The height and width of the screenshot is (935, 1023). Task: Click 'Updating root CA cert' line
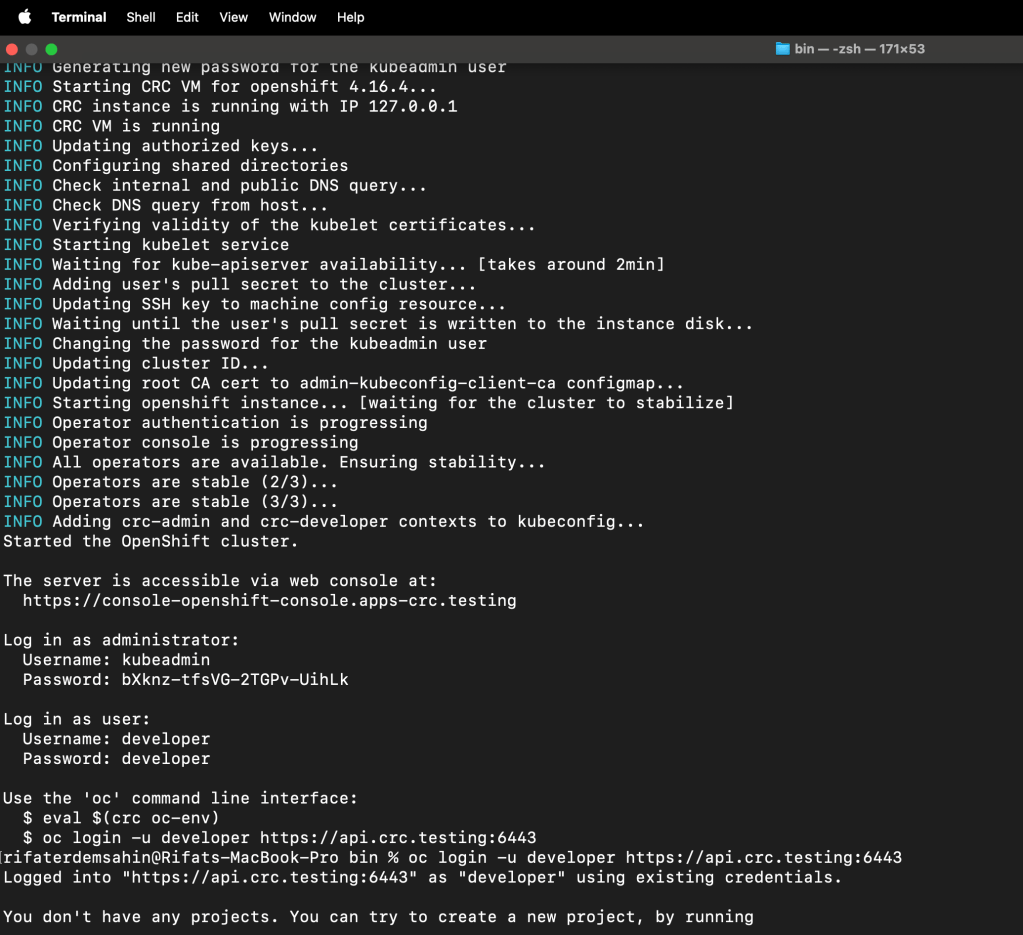coord(343,384)
